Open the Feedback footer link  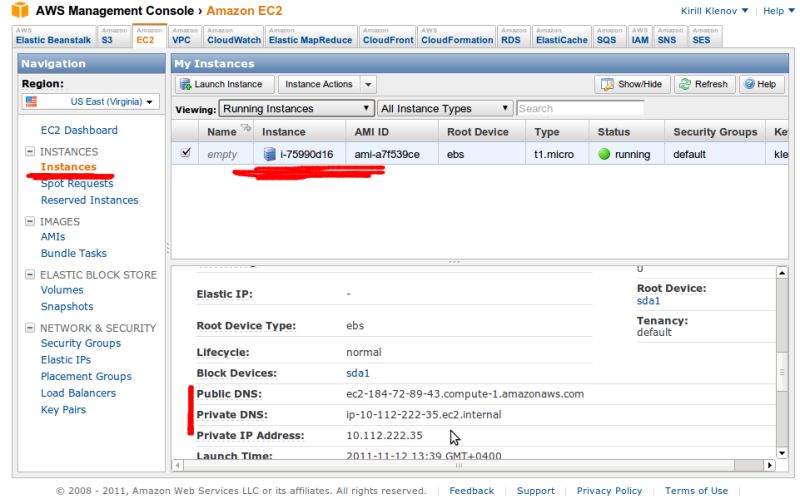tap(471, 491)
